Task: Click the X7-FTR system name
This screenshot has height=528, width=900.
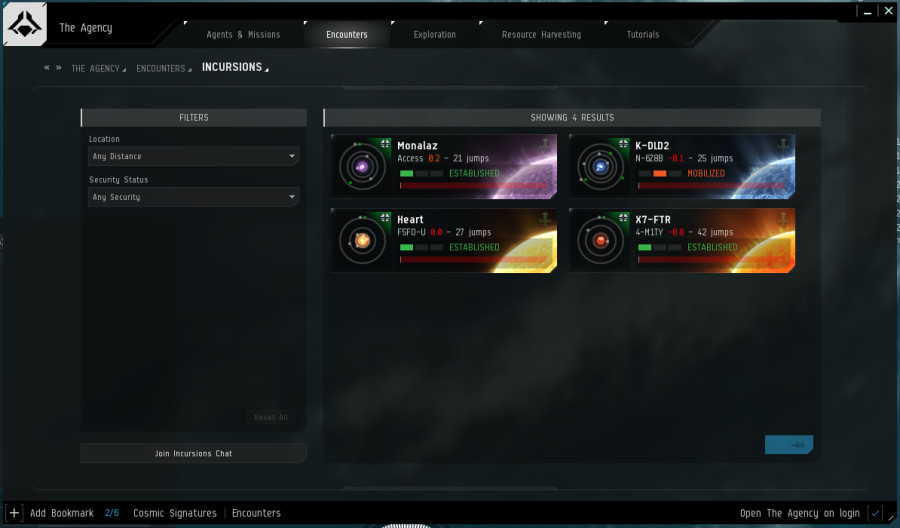Action: tap(653, 220)
